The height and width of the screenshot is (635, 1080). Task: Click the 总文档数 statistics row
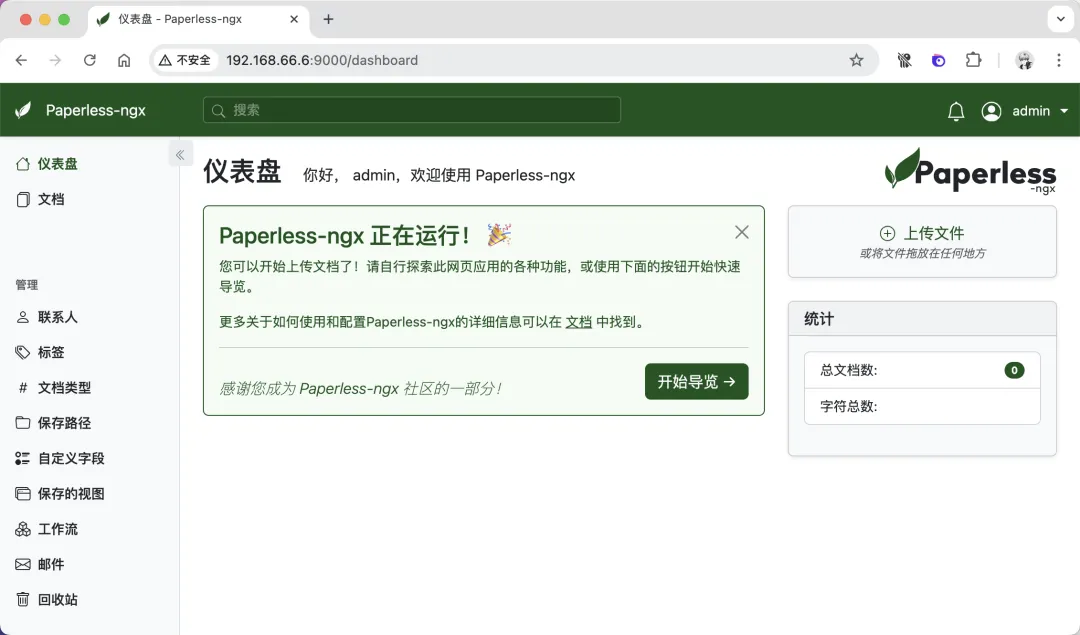tap(922, 371)
